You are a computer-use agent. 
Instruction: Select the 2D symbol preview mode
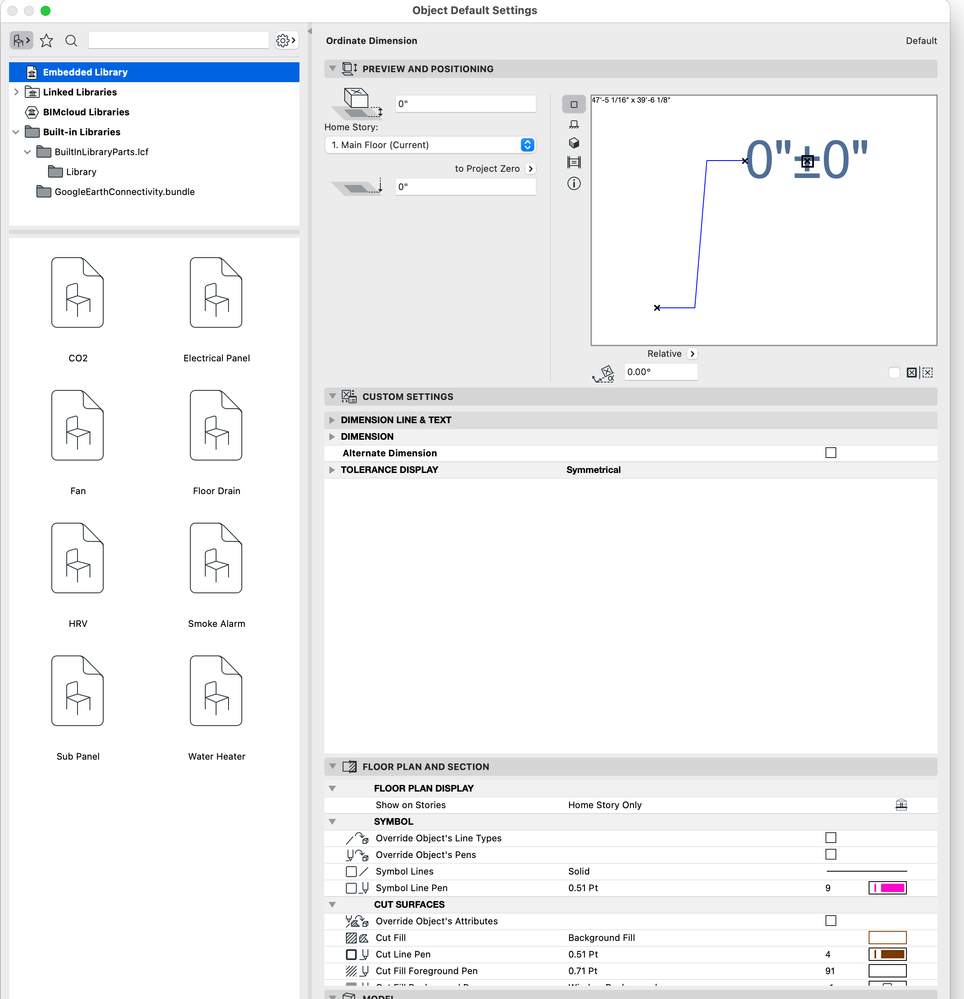[x=573, y=104]
